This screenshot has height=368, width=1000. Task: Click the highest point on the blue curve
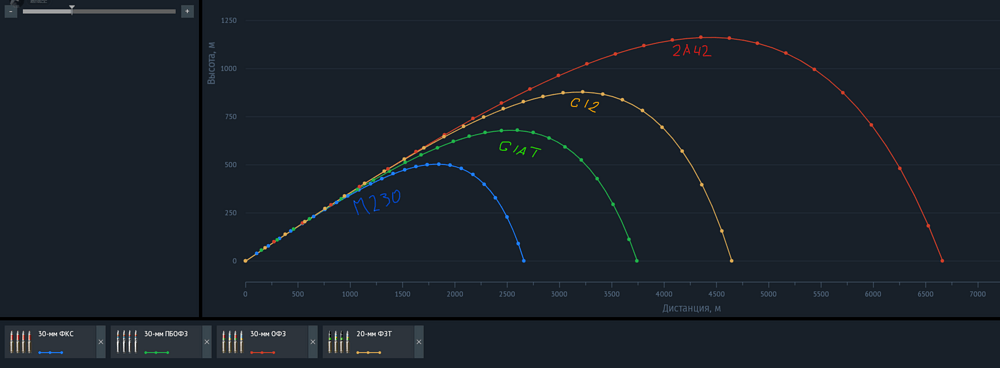[439, 164]
